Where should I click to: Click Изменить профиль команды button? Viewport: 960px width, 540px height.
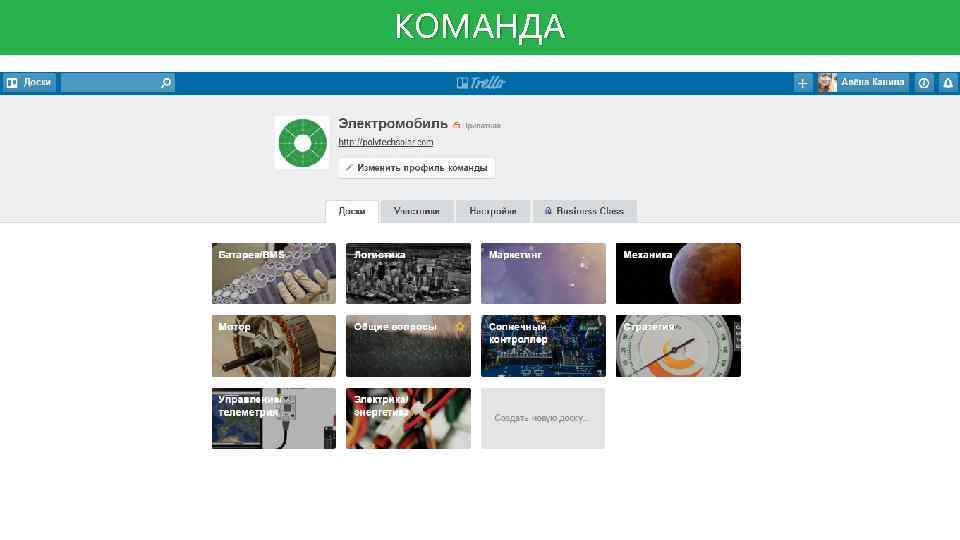[x=416, y=168]
